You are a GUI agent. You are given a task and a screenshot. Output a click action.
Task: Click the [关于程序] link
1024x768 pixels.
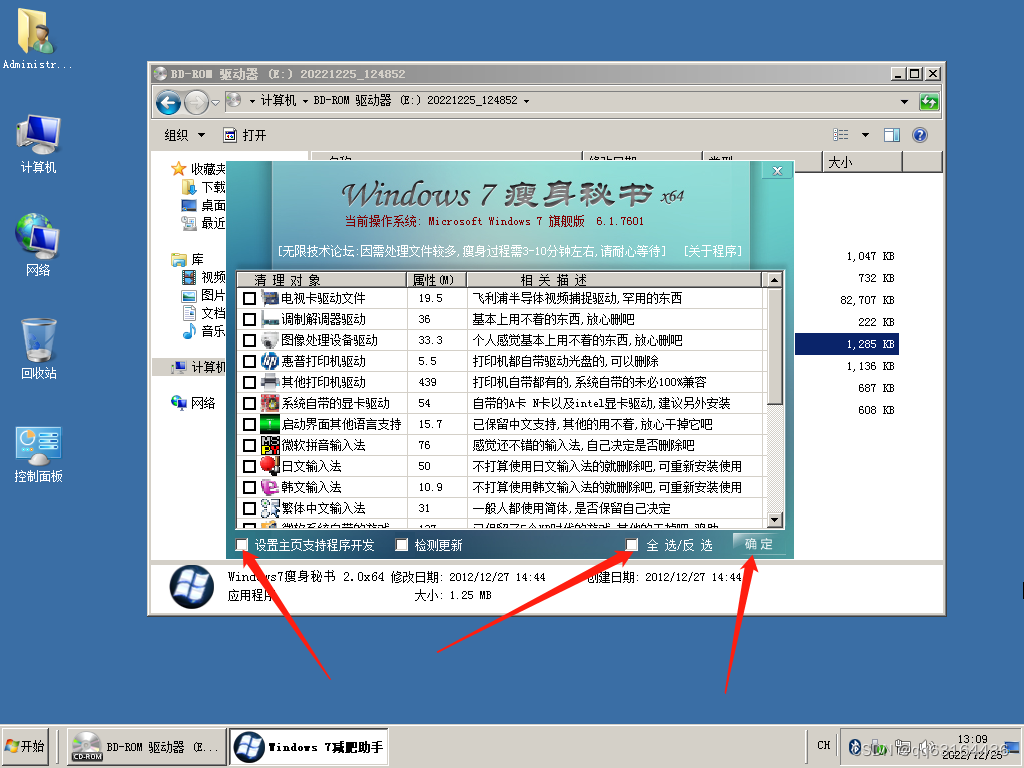pyautogui.click(x=712, y=251)
